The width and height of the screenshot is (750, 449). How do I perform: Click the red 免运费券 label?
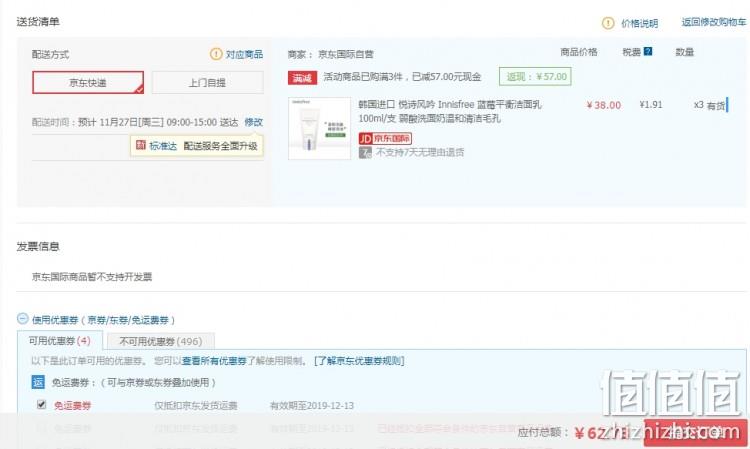tap(73, 405)
